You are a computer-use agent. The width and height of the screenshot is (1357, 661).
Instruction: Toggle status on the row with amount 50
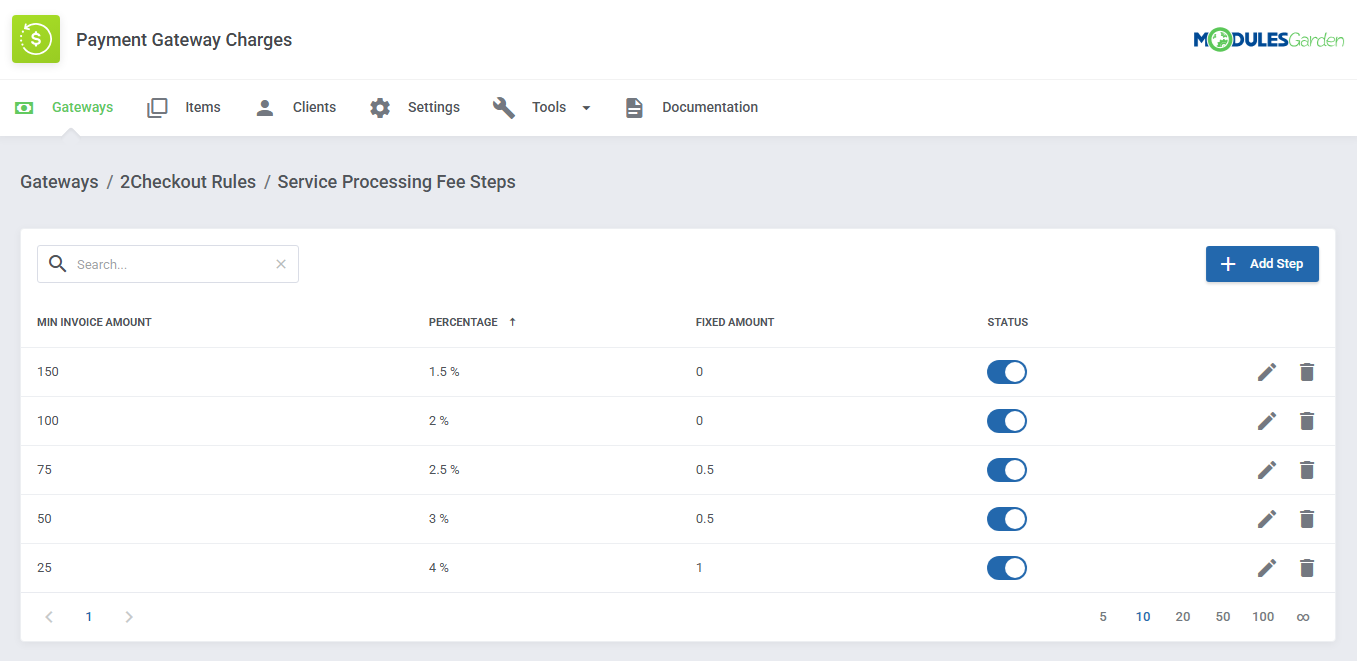point(1006,518)
